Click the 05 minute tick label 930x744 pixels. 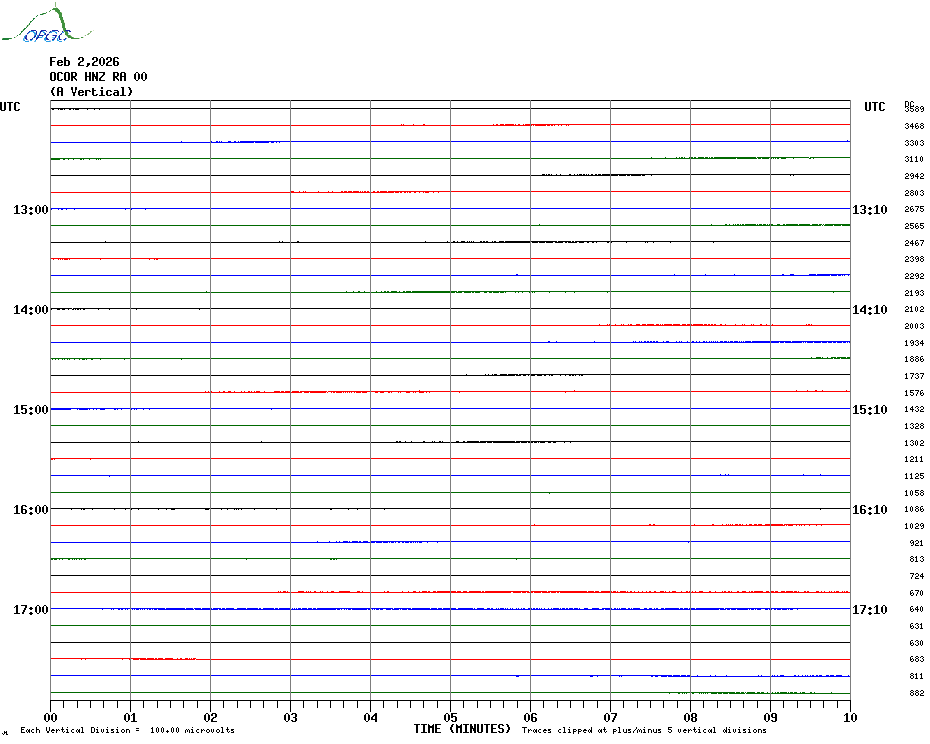click(450, 717)
